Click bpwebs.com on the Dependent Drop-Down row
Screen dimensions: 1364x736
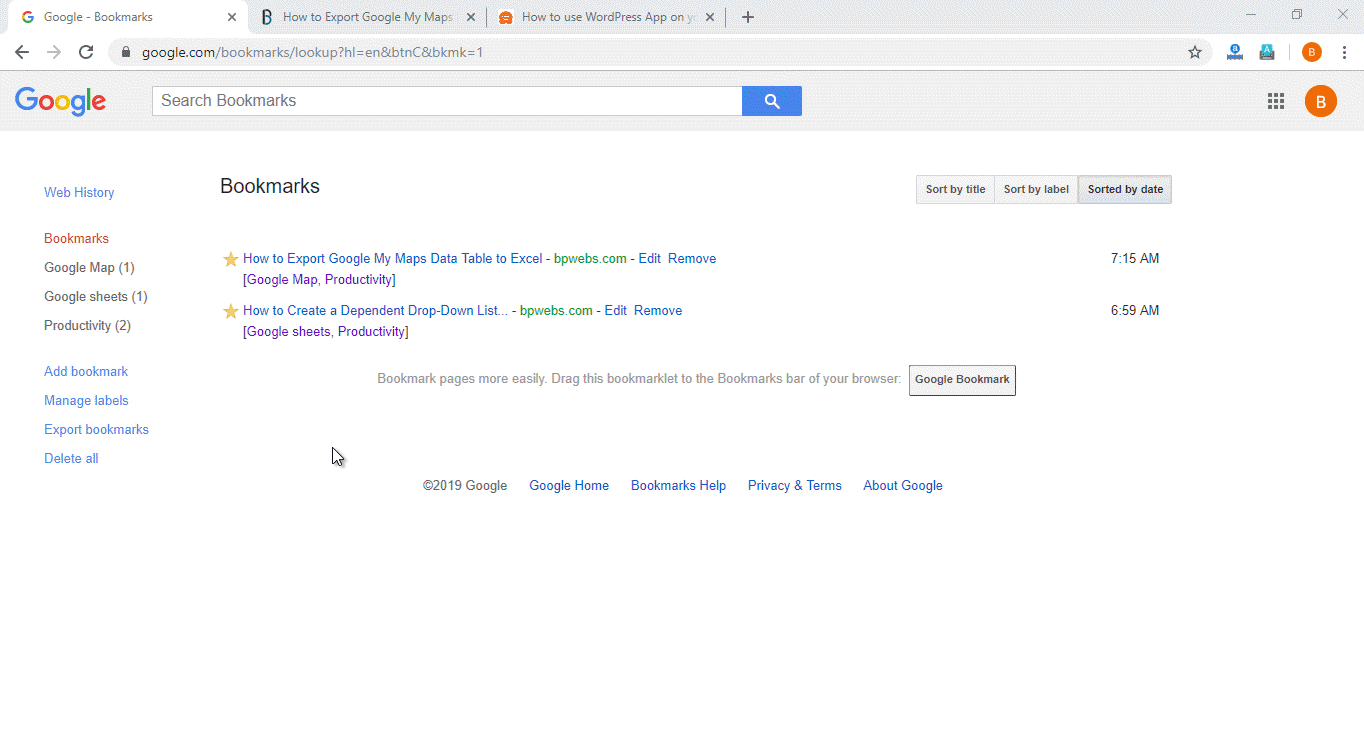point(556,311)
